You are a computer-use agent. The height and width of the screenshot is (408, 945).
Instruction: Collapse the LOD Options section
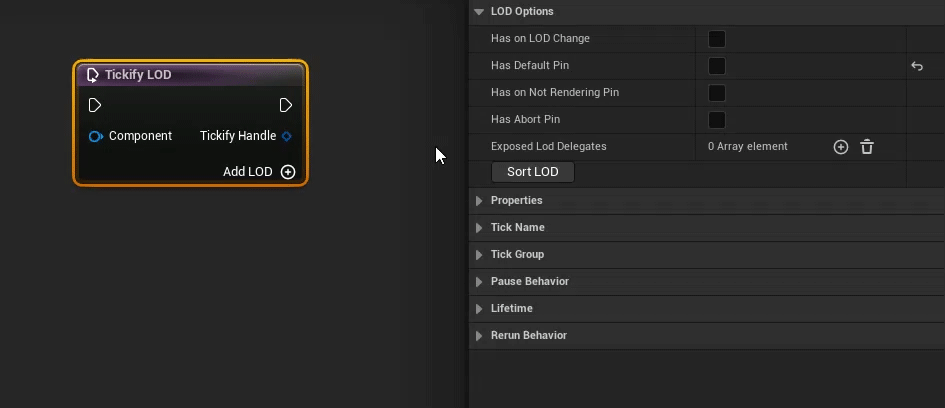pos(479,12)
